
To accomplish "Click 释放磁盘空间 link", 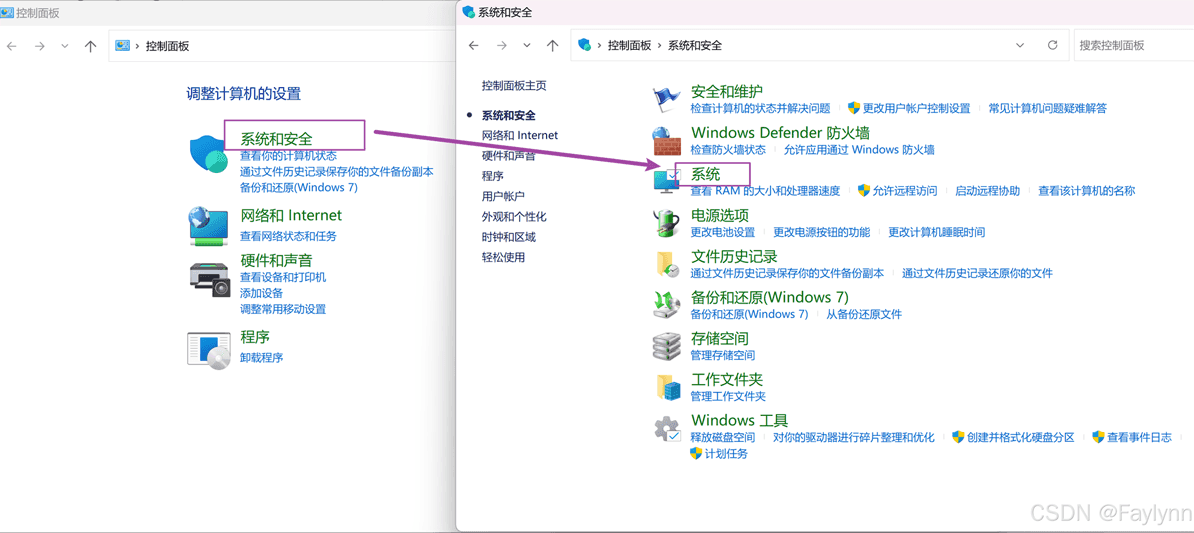I will coord(723,437).
